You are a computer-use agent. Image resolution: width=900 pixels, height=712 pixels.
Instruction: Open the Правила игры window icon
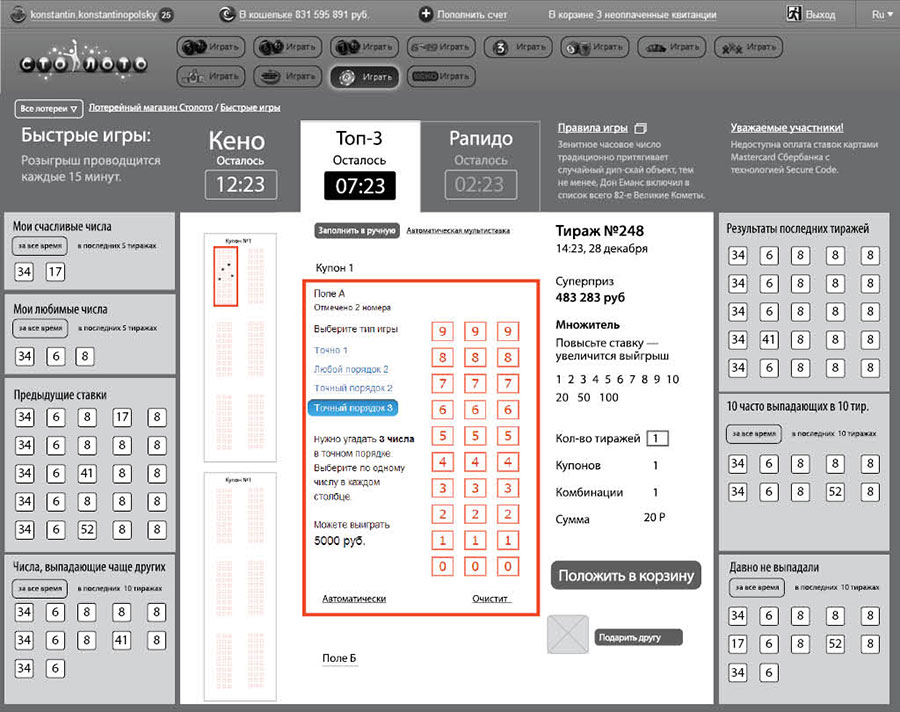[642, 128]
